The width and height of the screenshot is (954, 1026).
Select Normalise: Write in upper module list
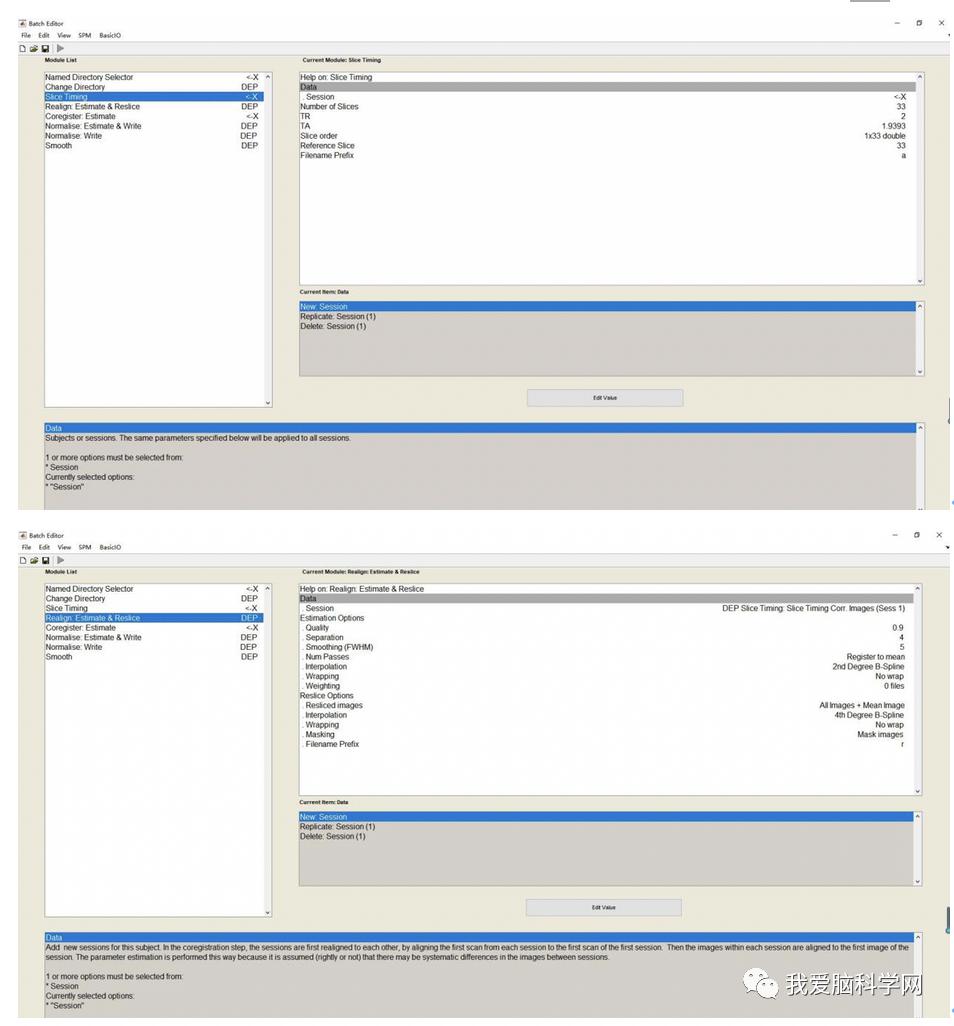(x=153, y=136)
